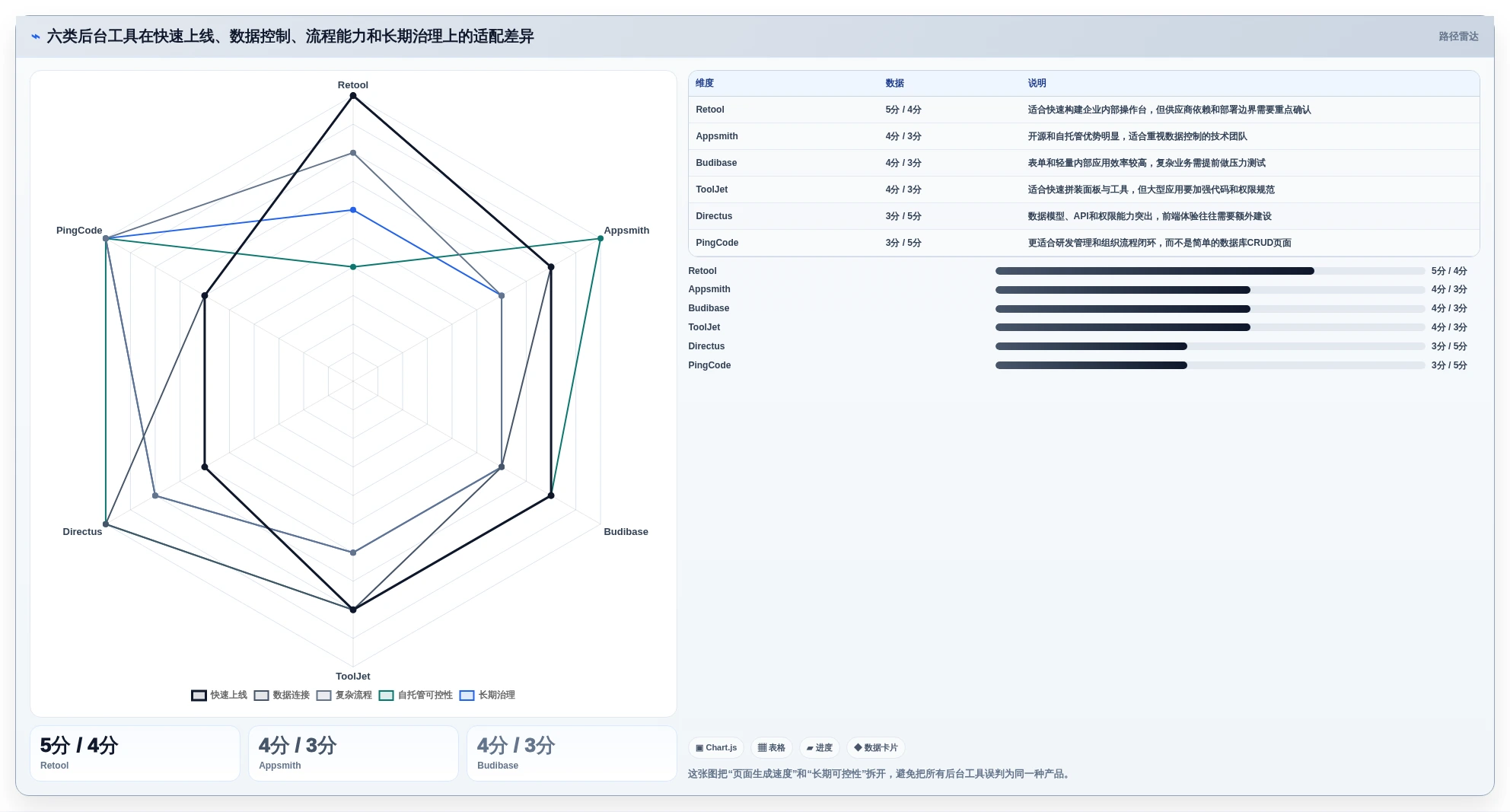
Task: Open the Retool 5分 / 4分 data card
Action: pyautogui.click(x=135, y=753)
